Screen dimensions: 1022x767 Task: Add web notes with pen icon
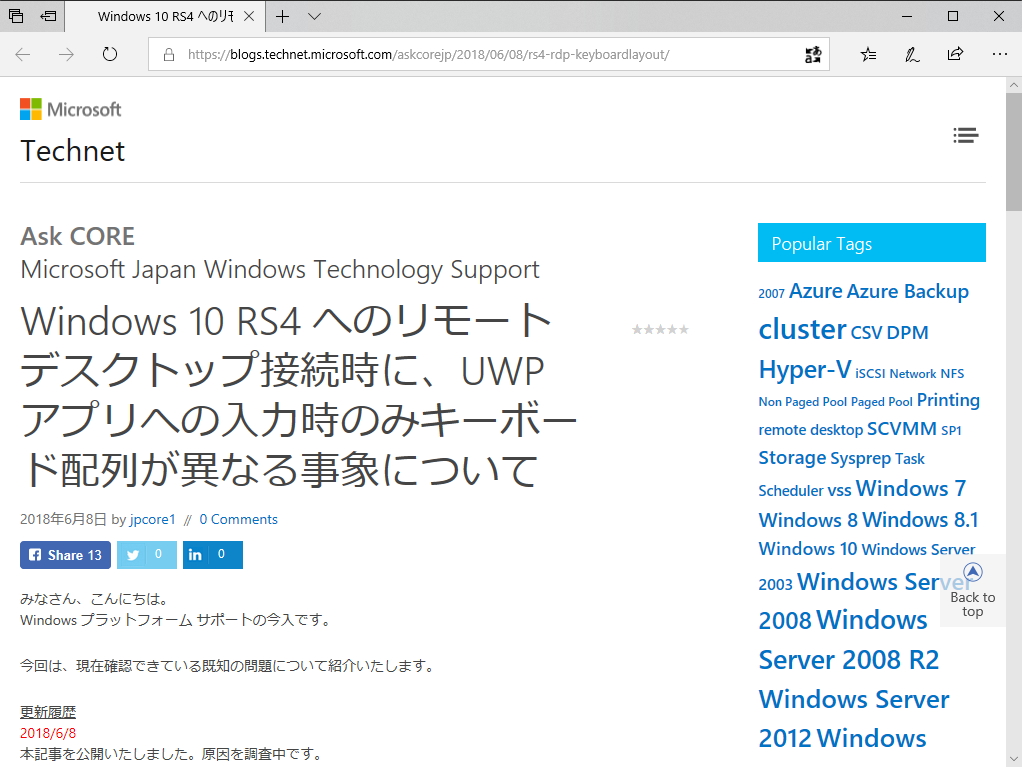[912, 54]
